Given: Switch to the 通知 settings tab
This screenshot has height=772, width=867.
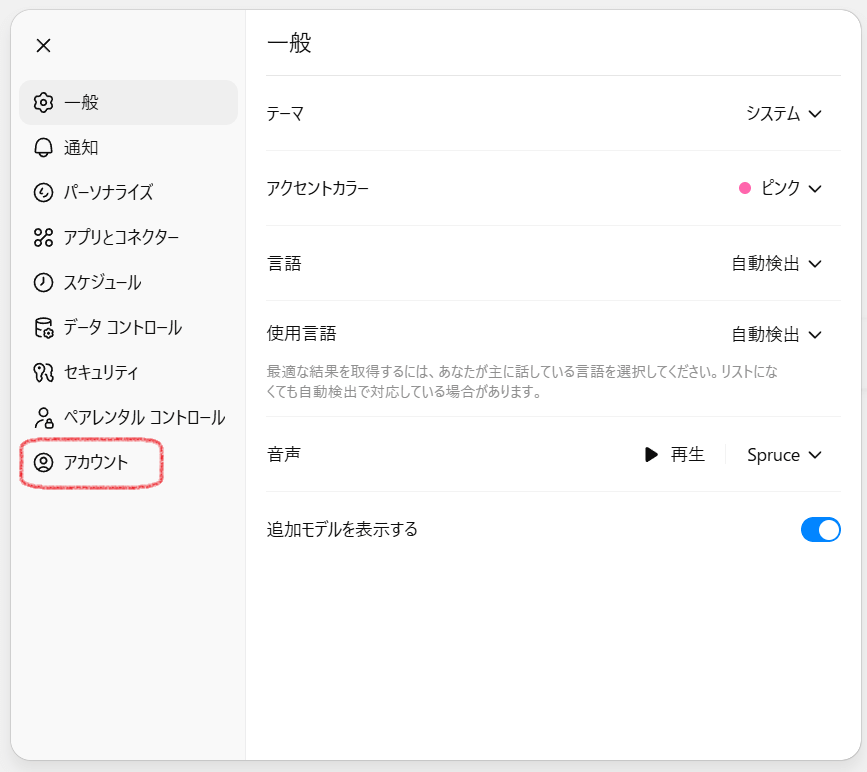Looking at the screenshot, I should (81, 147).
